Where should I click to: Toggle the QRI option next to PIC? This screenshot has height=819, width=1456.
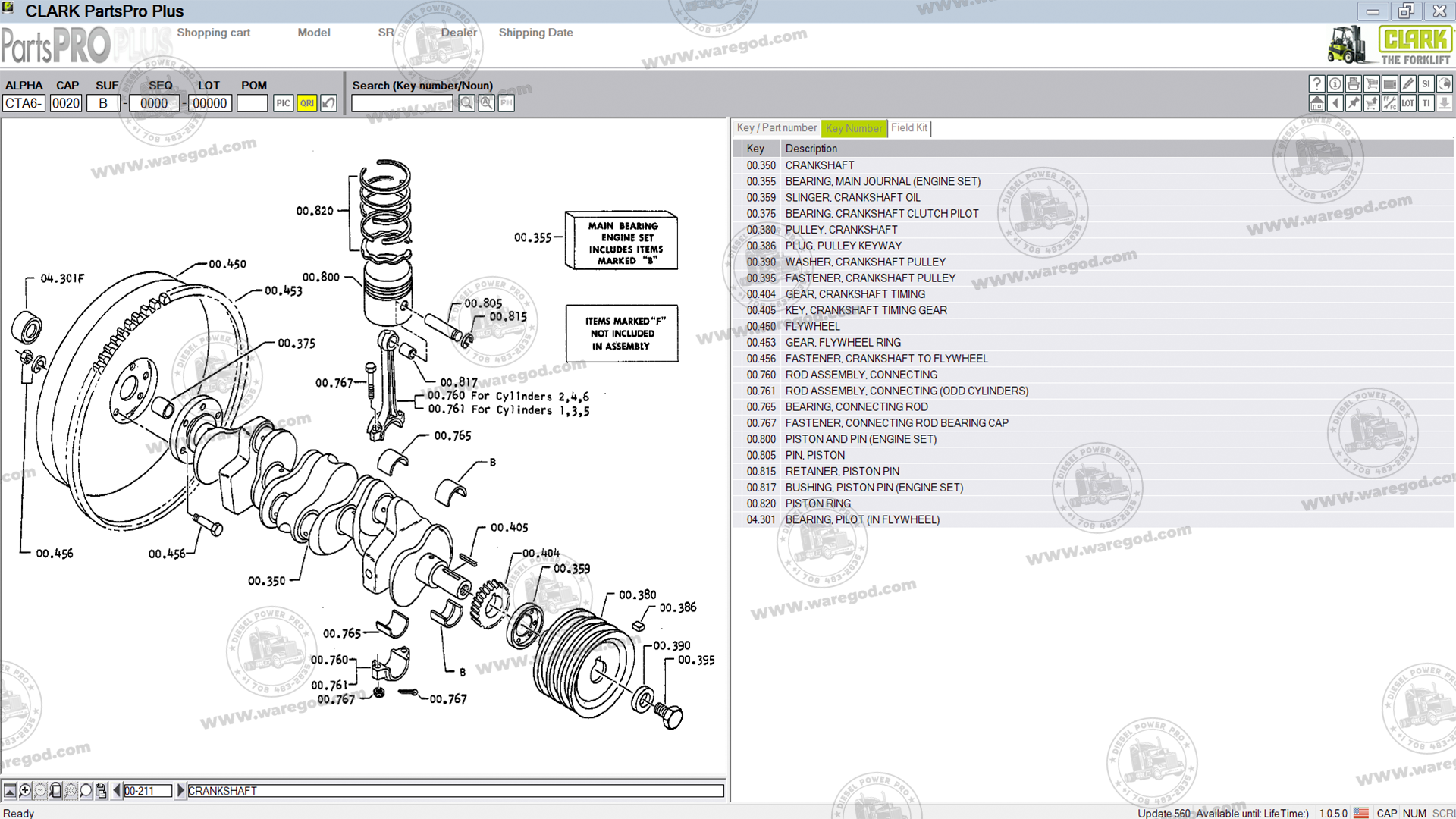coord(306,102)
